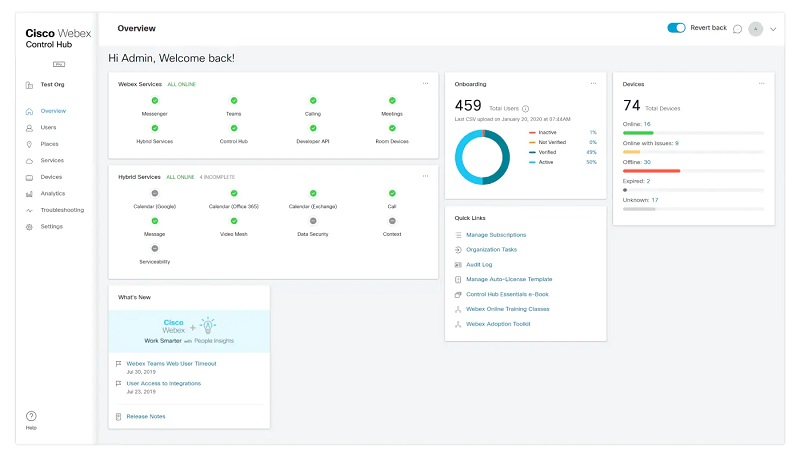Open Settings from the sidebar

coord(52,226)
